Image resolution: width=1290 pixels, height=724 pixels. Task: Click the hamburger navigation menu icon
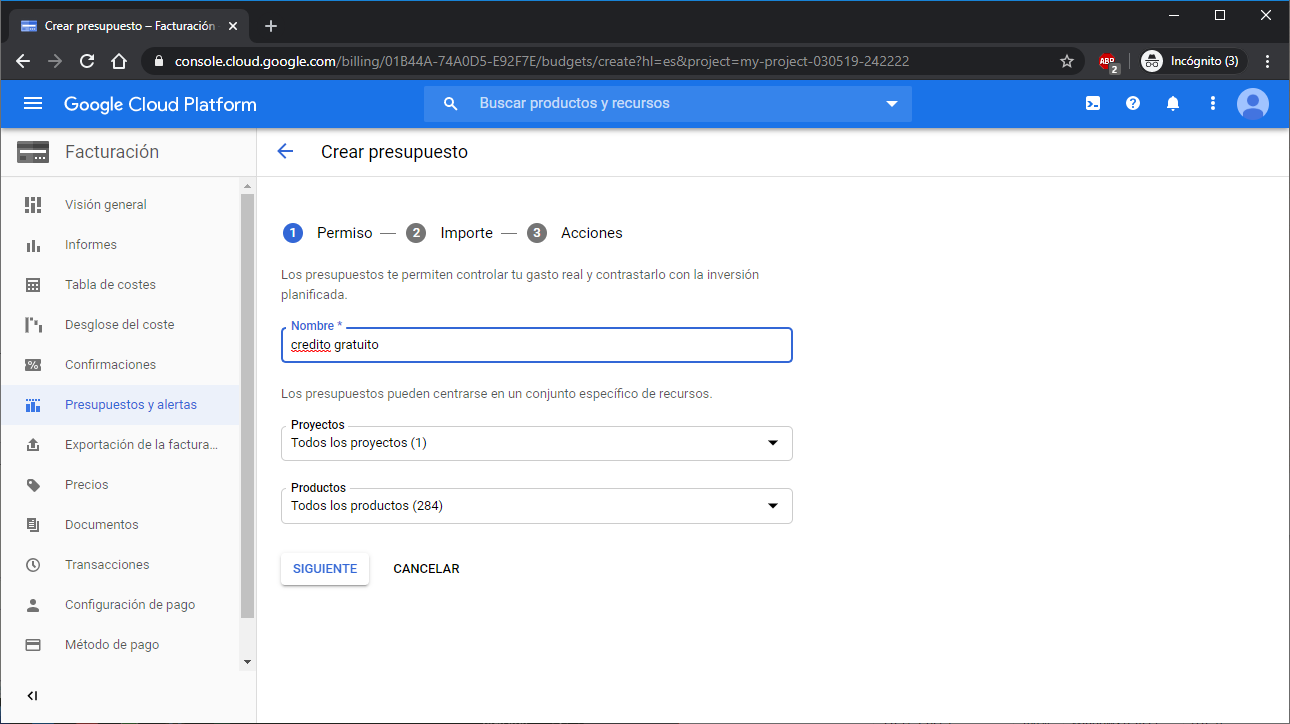point(33,104)
